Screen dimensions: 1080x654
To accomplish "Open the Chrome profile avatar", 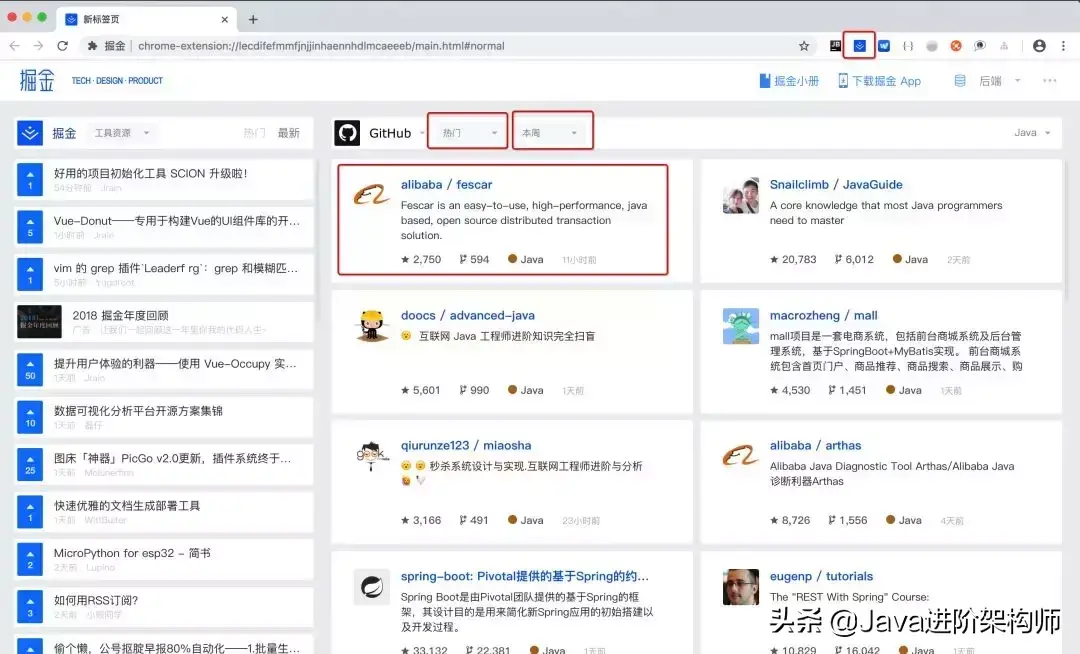I will (1039, 46).
